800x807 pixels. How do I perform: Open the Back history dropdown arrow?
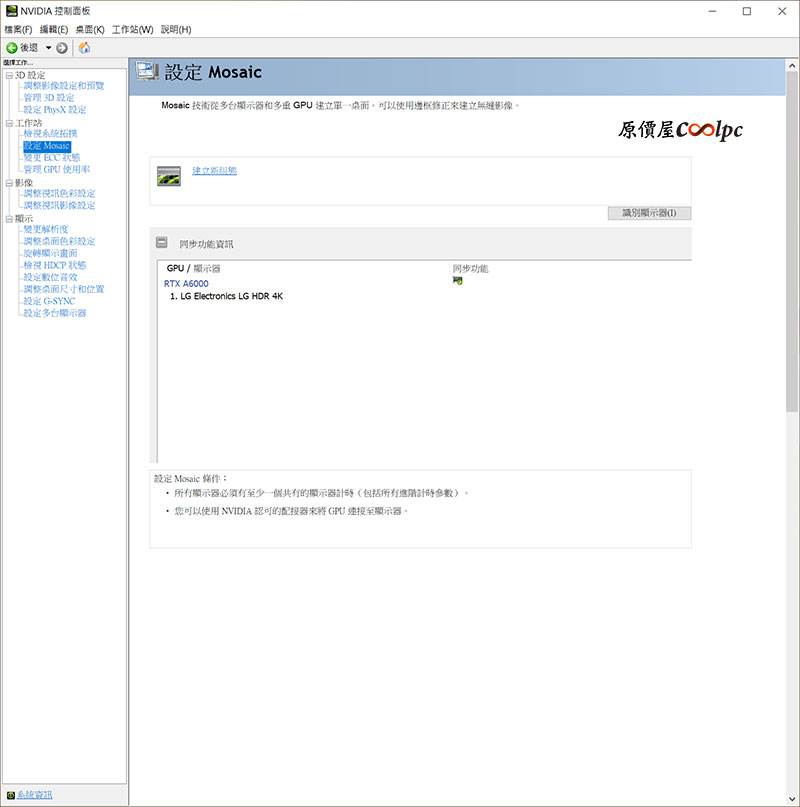(x=48, y=48)
